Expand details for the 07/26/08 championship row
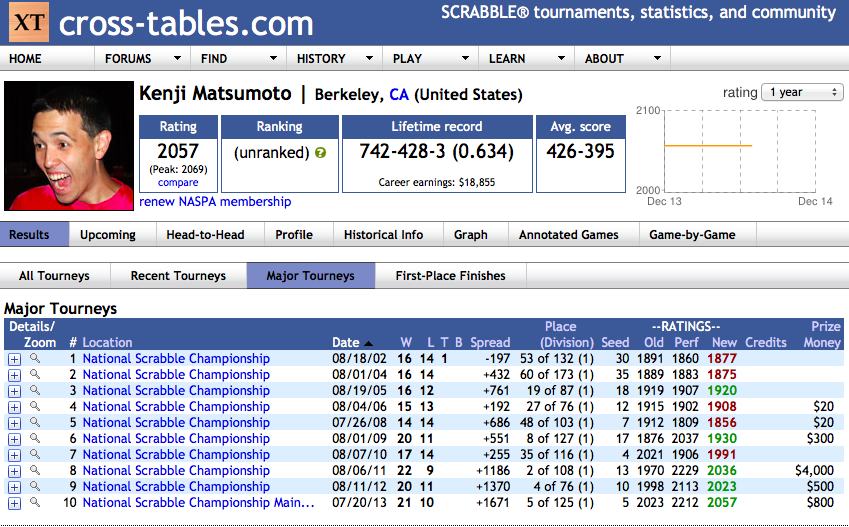This screenshot has height=527, width=849. (15, 423)
